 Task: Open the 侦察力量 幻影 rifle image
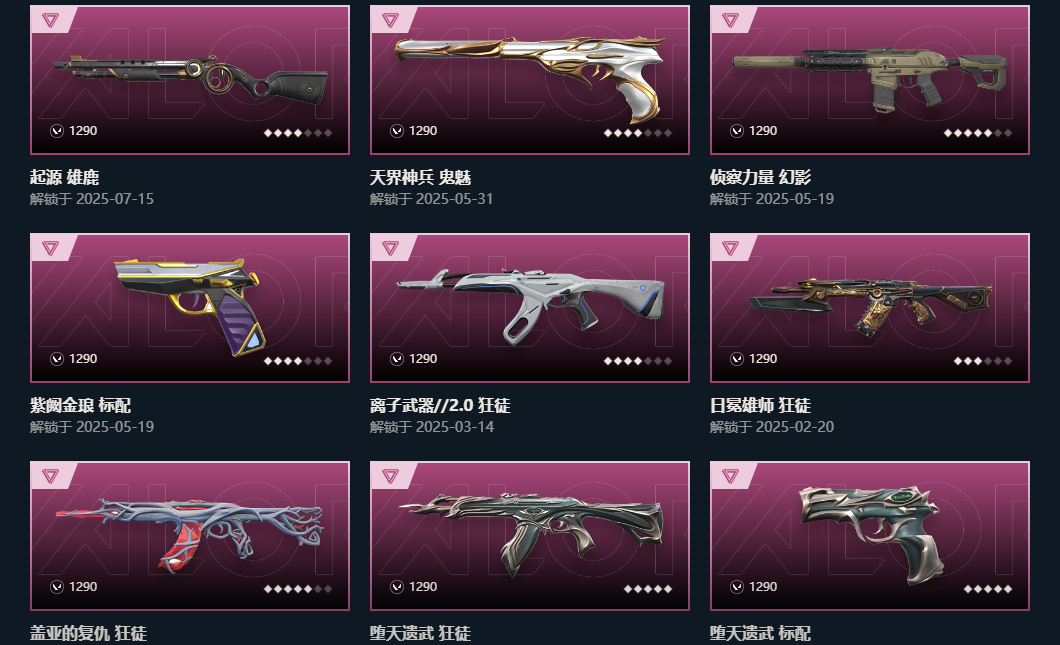(869, 78)
